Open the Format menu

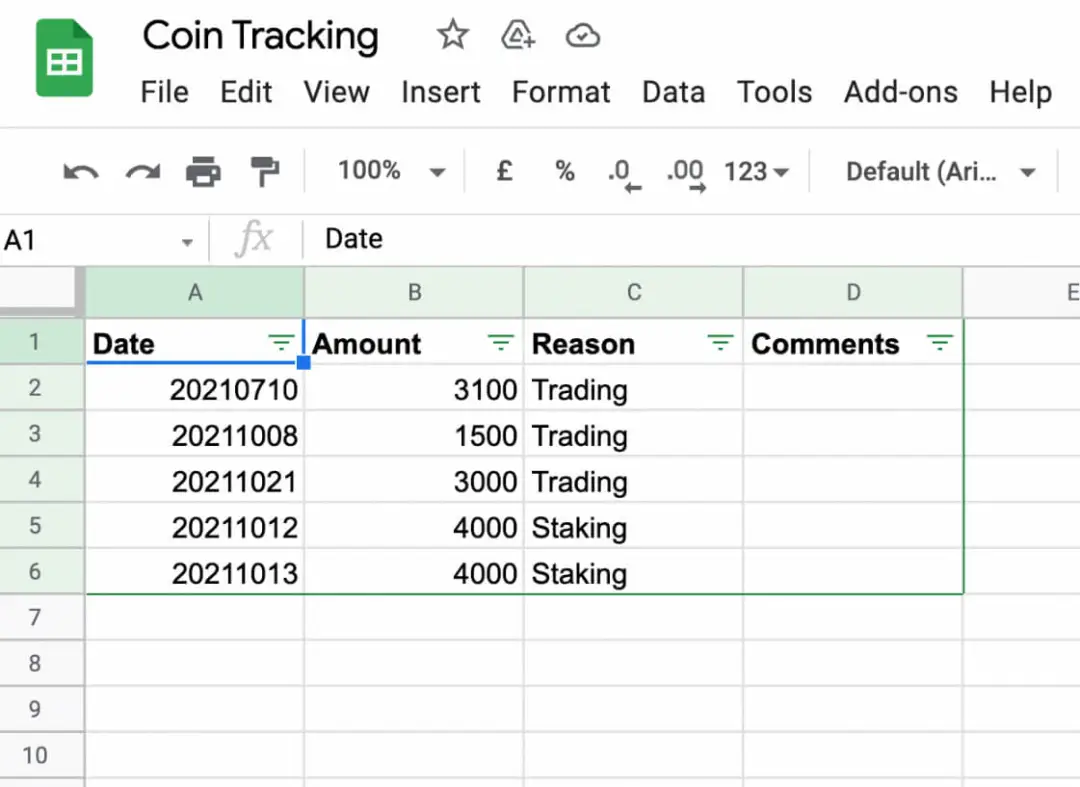561,92
